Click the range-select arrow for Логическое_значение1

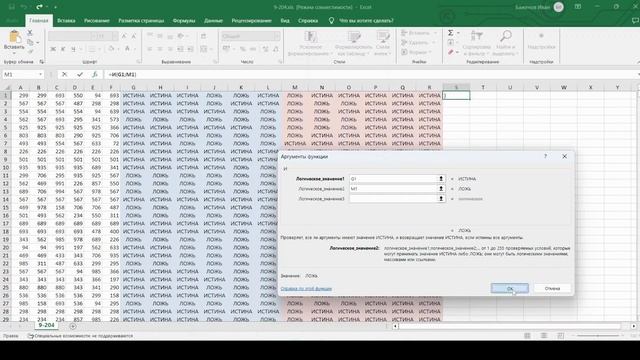click(441, 179)
